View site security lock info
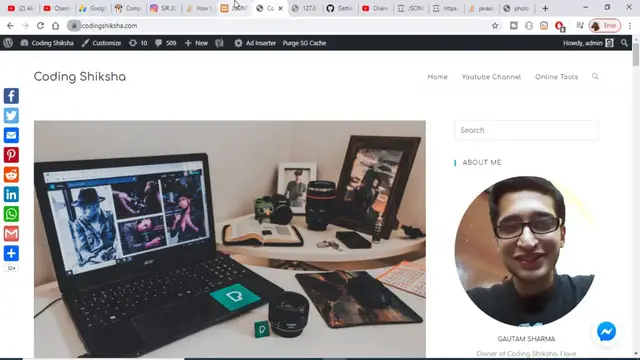The image size is (640, 360). click(x=74, y=26)
